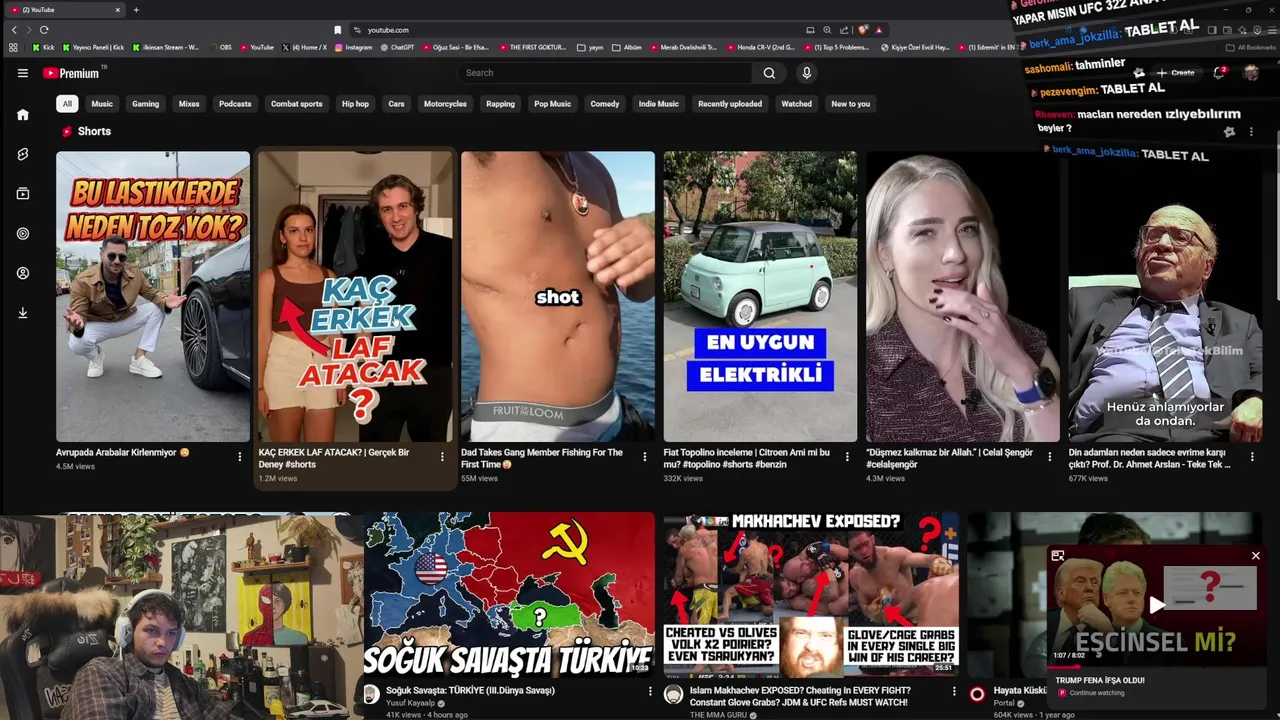Viewport: 1280px width, 720px height.
Task: Select the New to you filter chip
Action: 851,104
